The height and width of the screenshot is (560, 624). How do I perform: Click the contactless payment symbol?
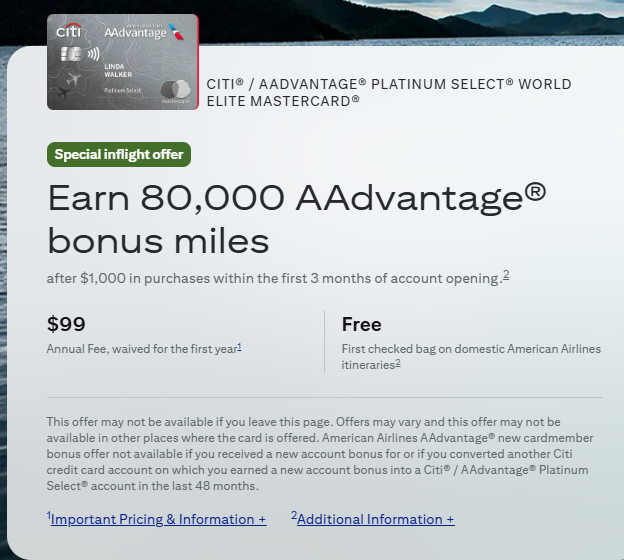93,55
